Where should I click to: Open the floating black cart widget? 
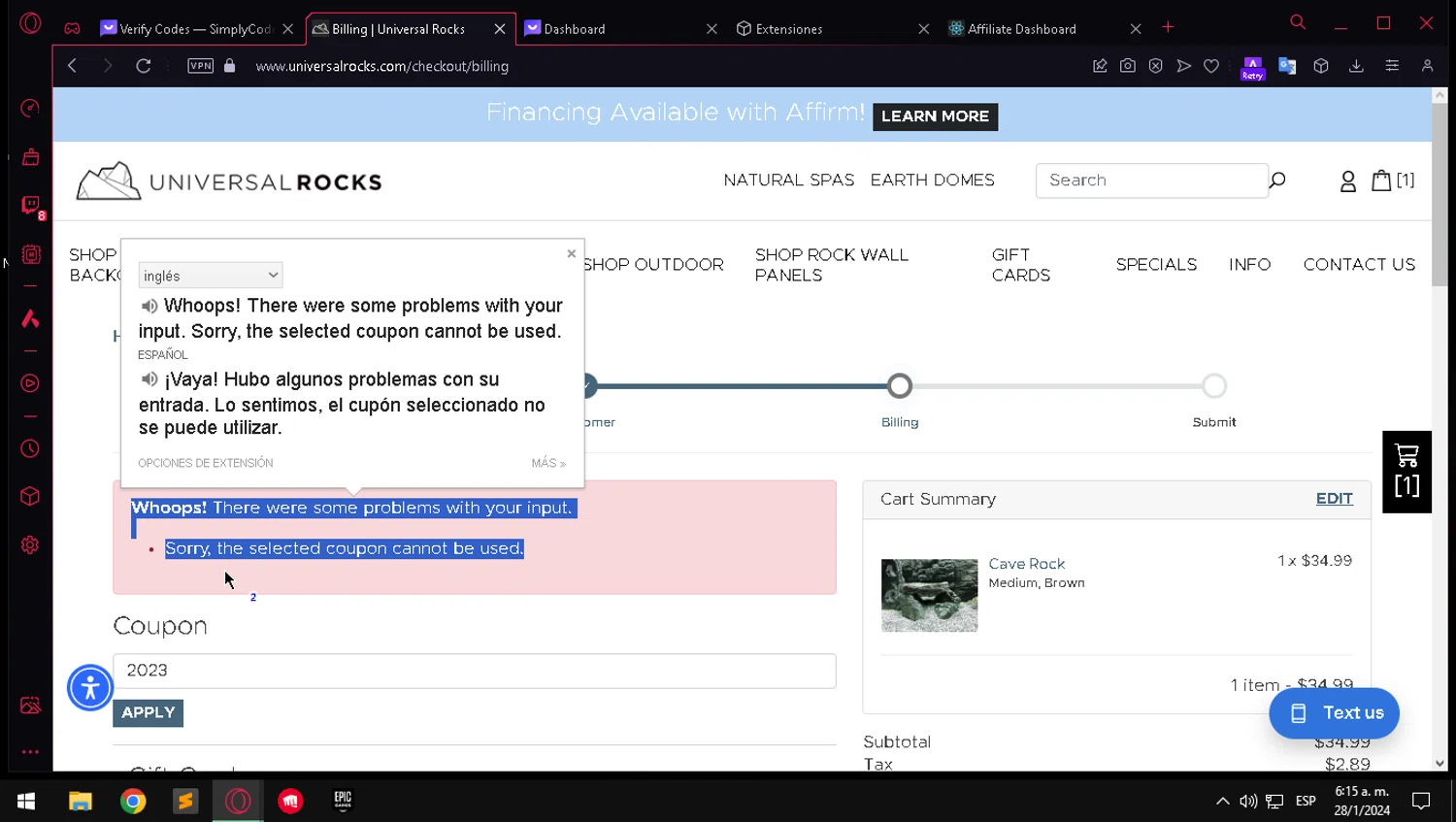[x=1406, y=472]
